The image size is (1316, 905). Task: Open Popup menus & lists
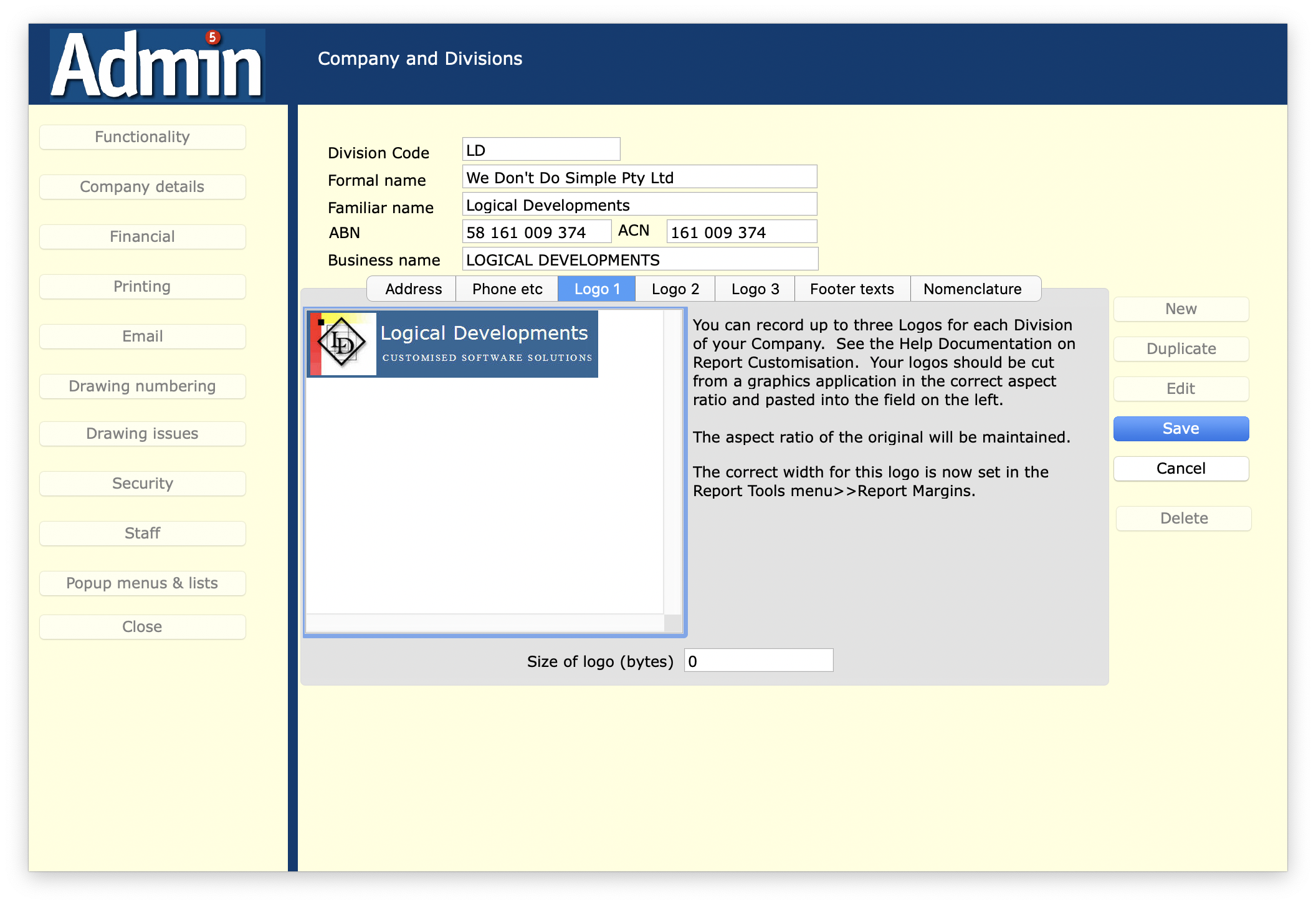(142, 583)
